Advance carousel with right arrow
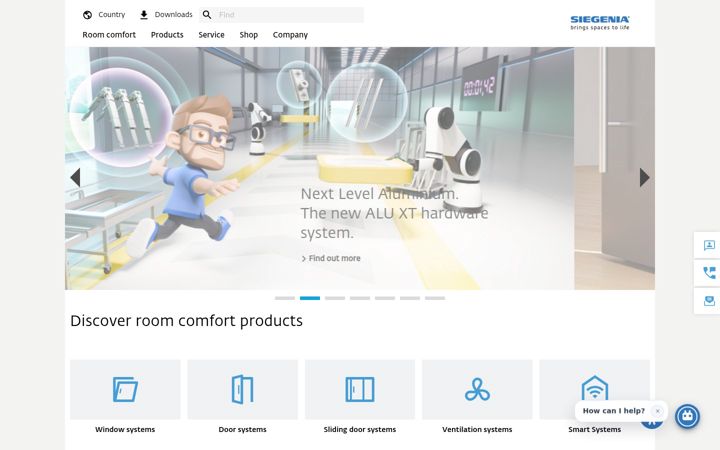Image resolution: width=720 pixels, height=450 pixels. pyautogui.click(x=644, y=178)
